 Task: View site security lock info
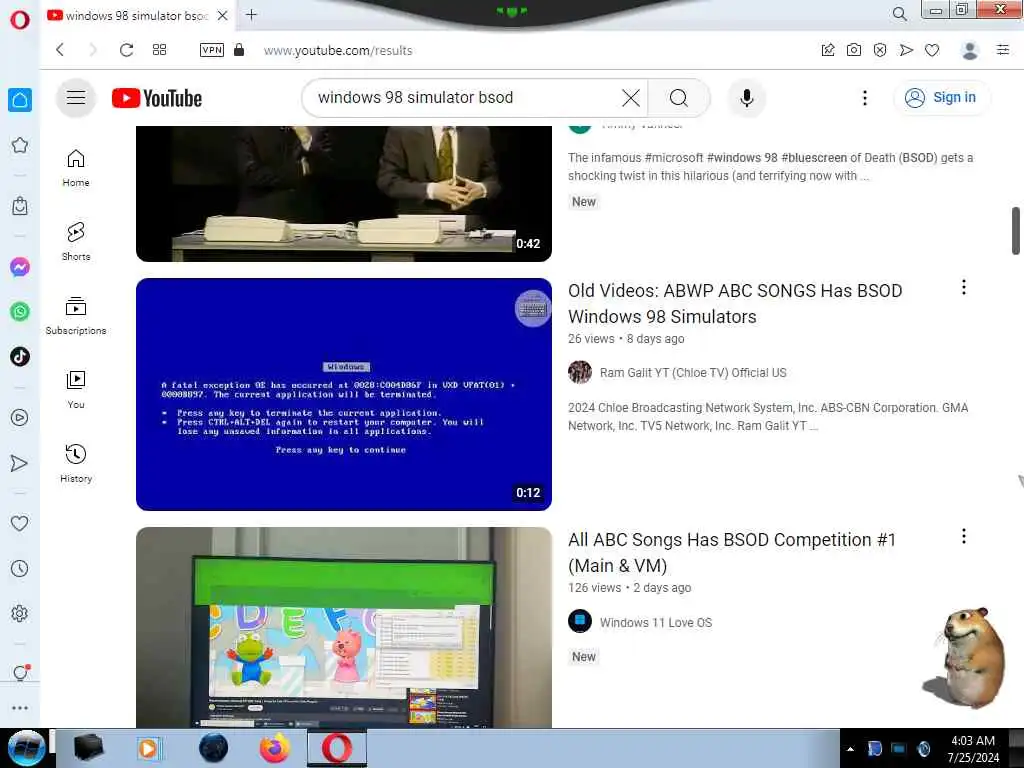point(239,50)
